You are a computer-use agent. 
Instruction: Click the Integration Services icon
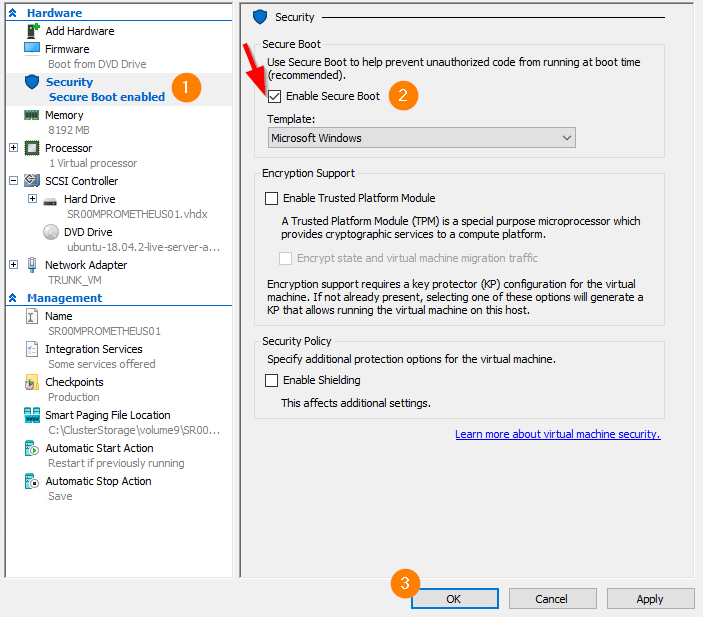(32, 349)
